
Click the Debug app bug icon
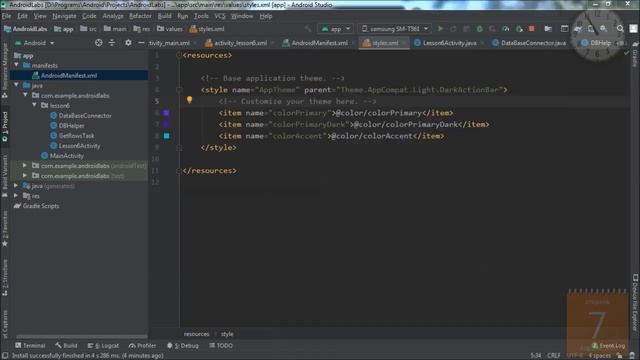coord(480,29)
